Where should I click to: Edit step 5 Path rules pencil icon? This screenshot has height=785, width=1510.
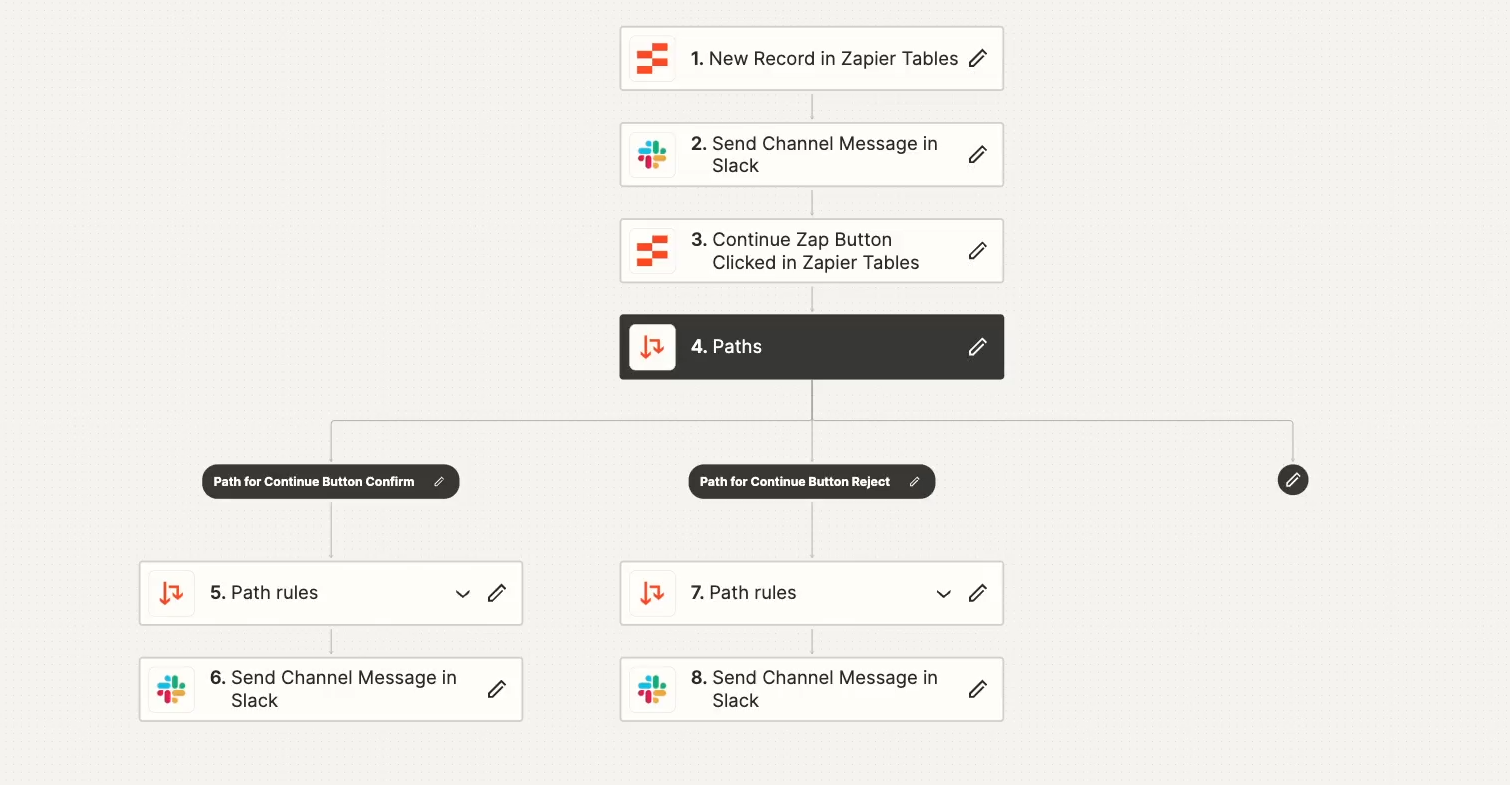pyautogui.click(x=497, y=593)
